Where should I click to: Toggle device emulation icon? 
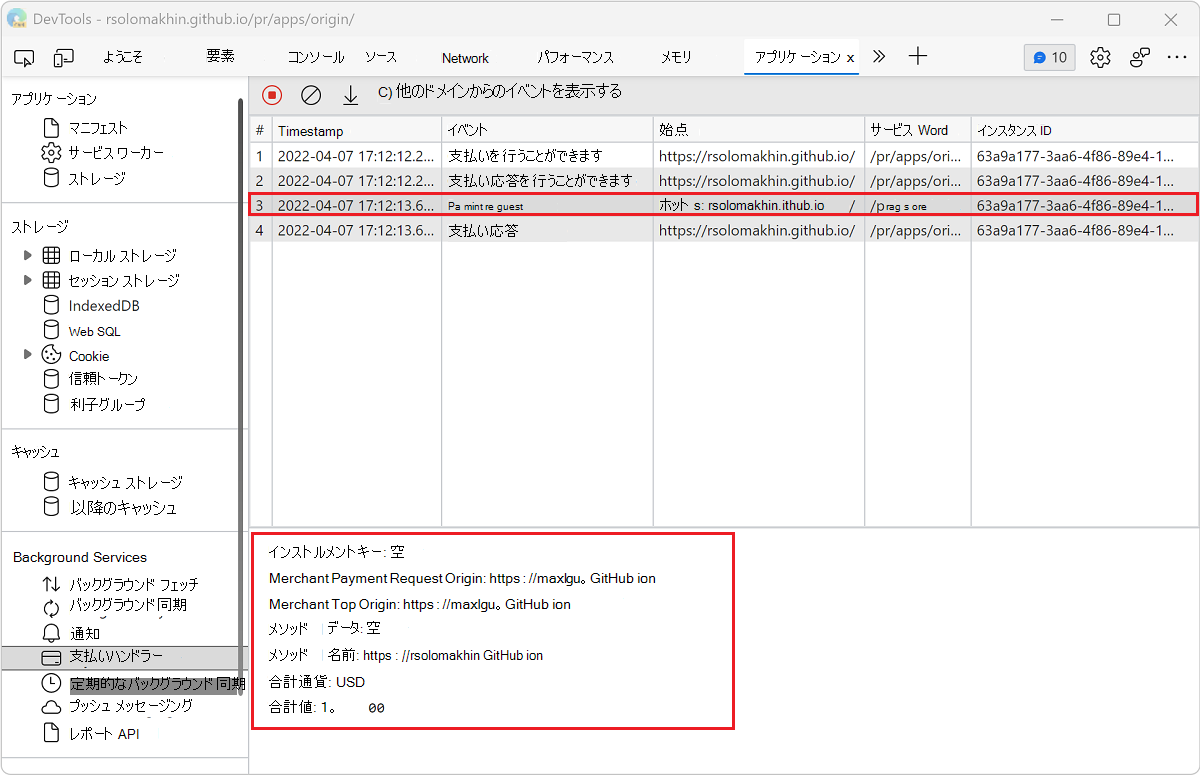64,58
